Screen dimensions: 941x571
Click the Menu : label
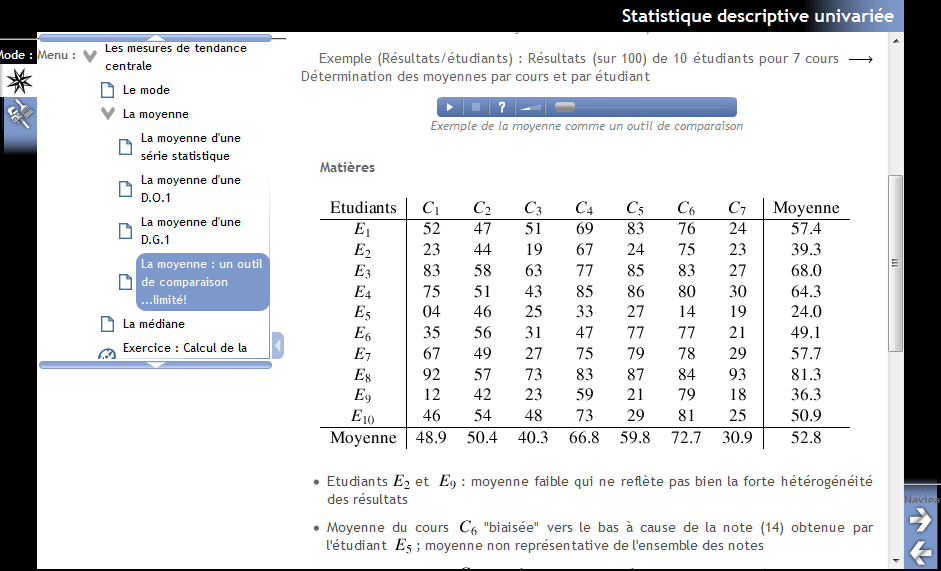pos(56,55)
